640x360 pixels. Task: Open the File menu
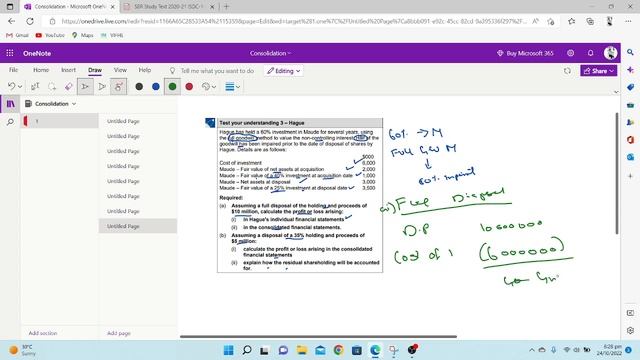click(x=13, y=70)
